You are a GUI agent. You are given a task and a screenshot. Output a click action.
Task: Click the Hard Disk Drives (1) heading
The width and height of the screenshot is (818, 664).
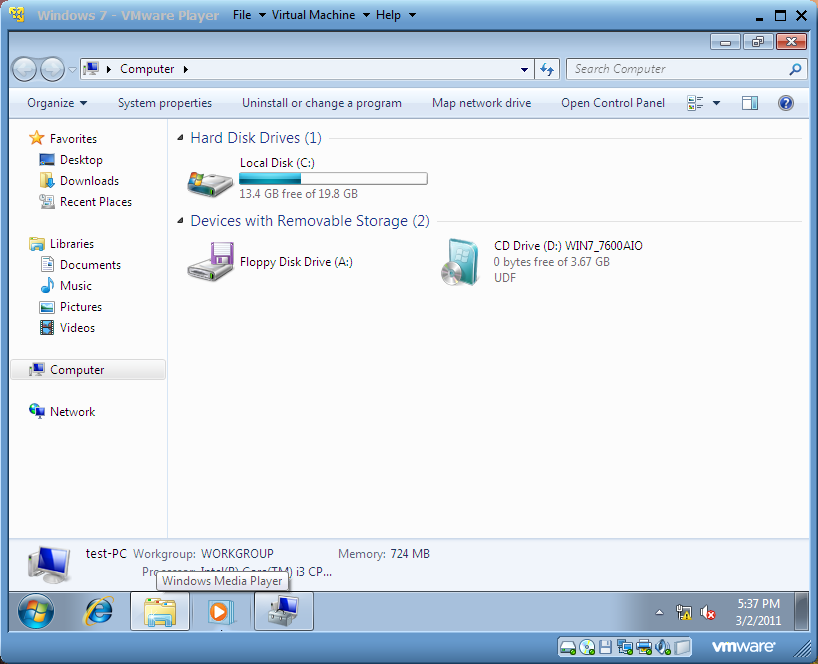point(256,138)
